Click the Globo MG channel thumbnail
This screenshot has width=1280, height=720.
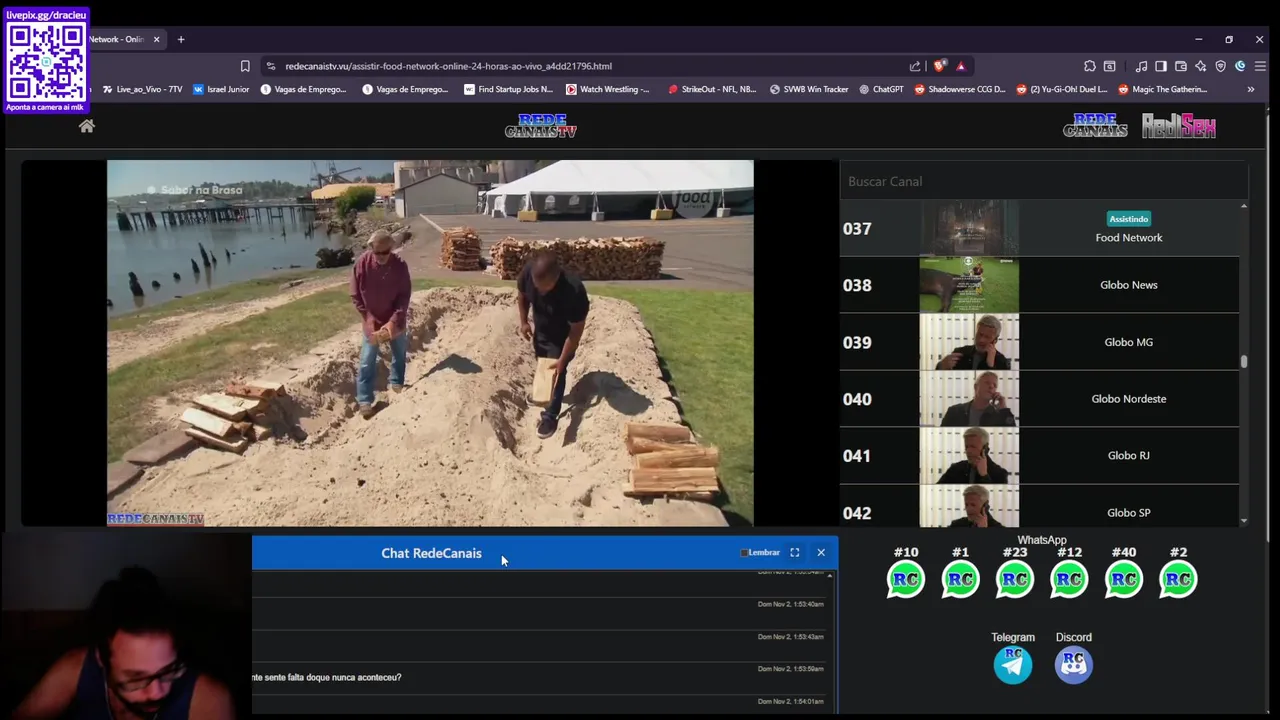[969, 342]
